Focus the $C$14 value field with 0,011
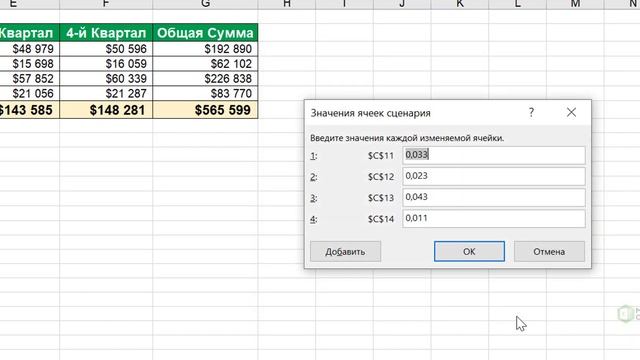This screenshot has height=360, width=640. pos(494,219)
